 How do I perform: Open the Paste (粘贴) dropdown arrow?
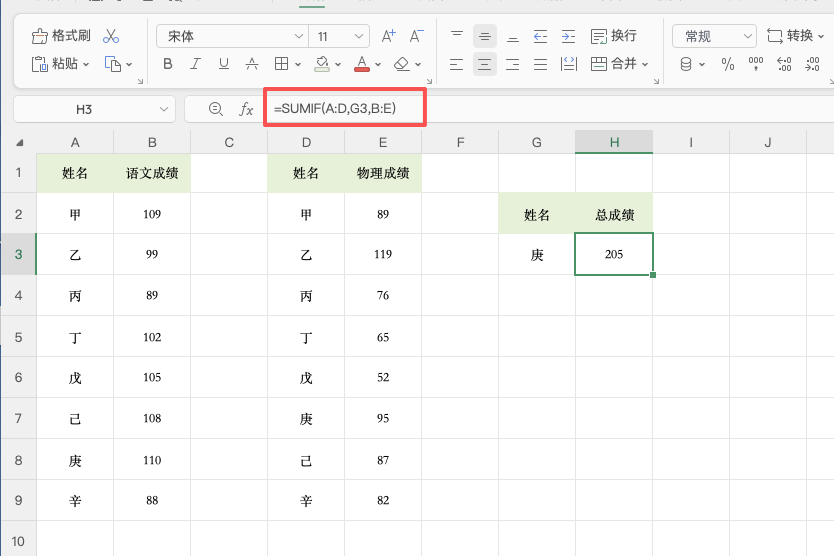[86, 64]
